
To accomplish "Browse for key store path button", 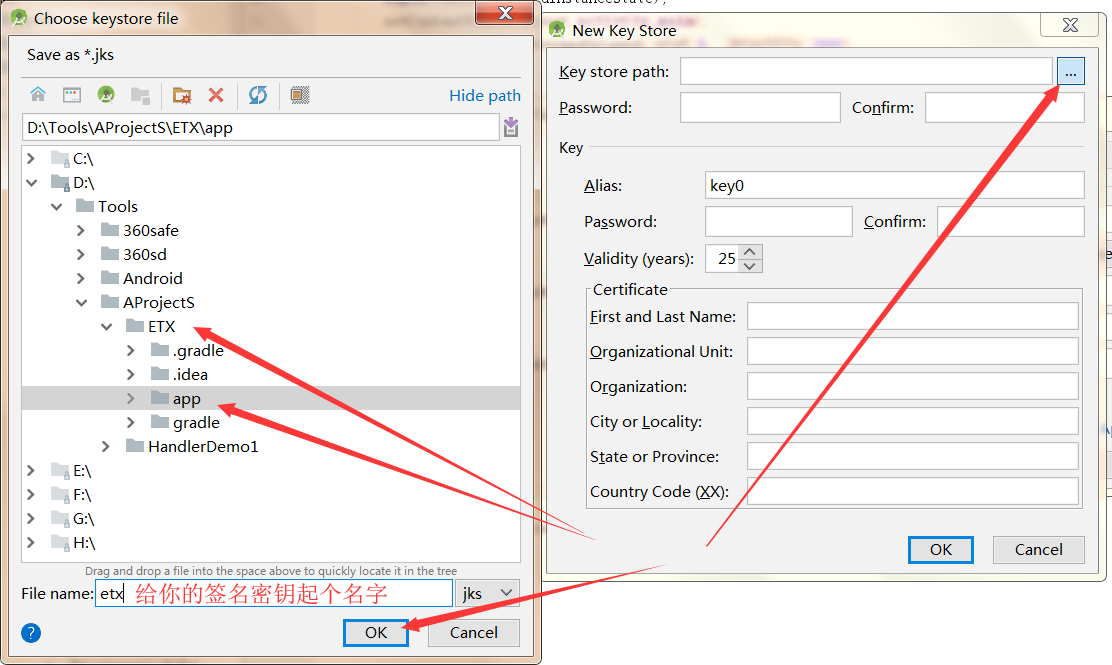I will [x=1070, y=71].
